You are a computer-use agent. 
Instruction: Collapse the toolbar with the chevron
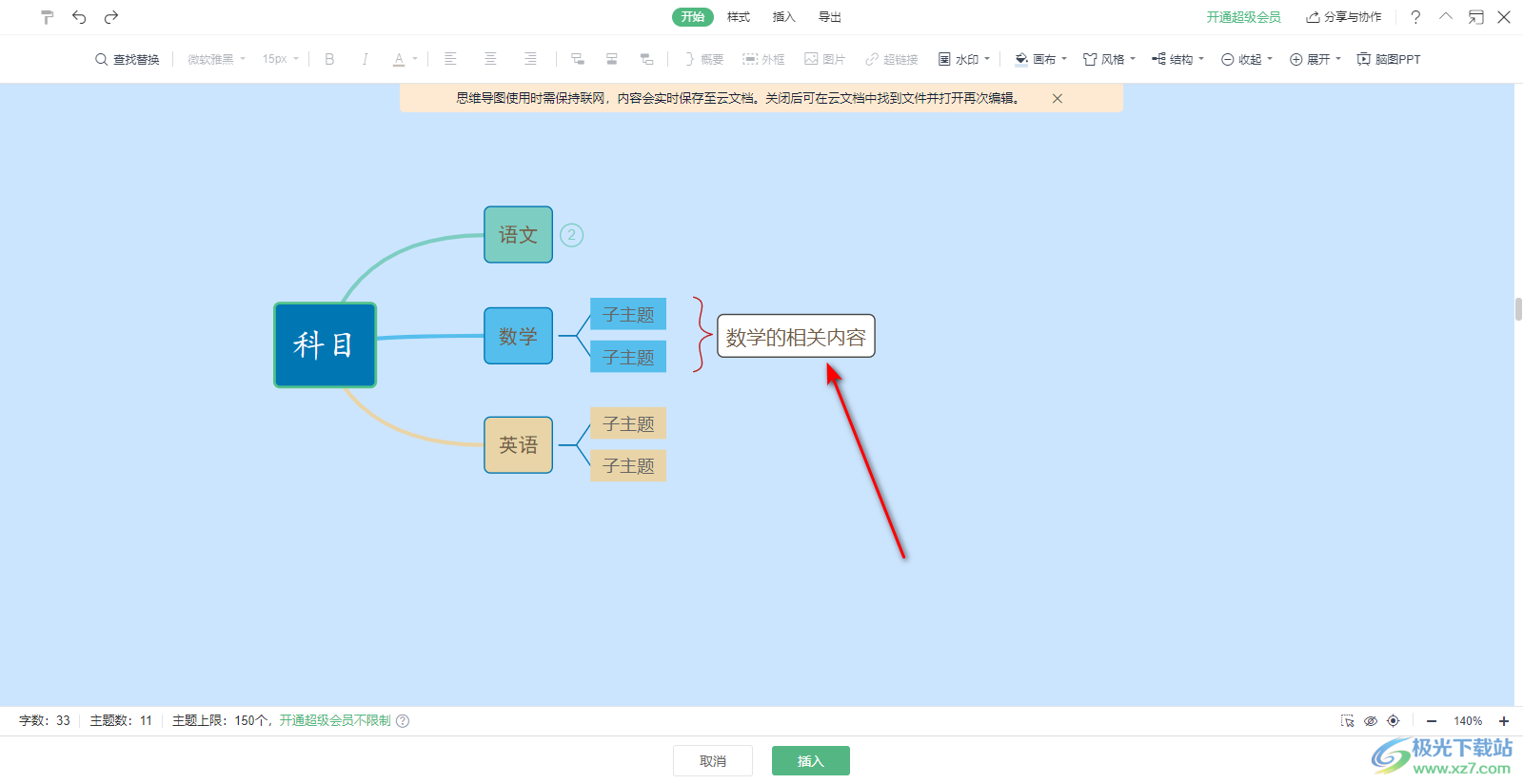(1446, 17)
